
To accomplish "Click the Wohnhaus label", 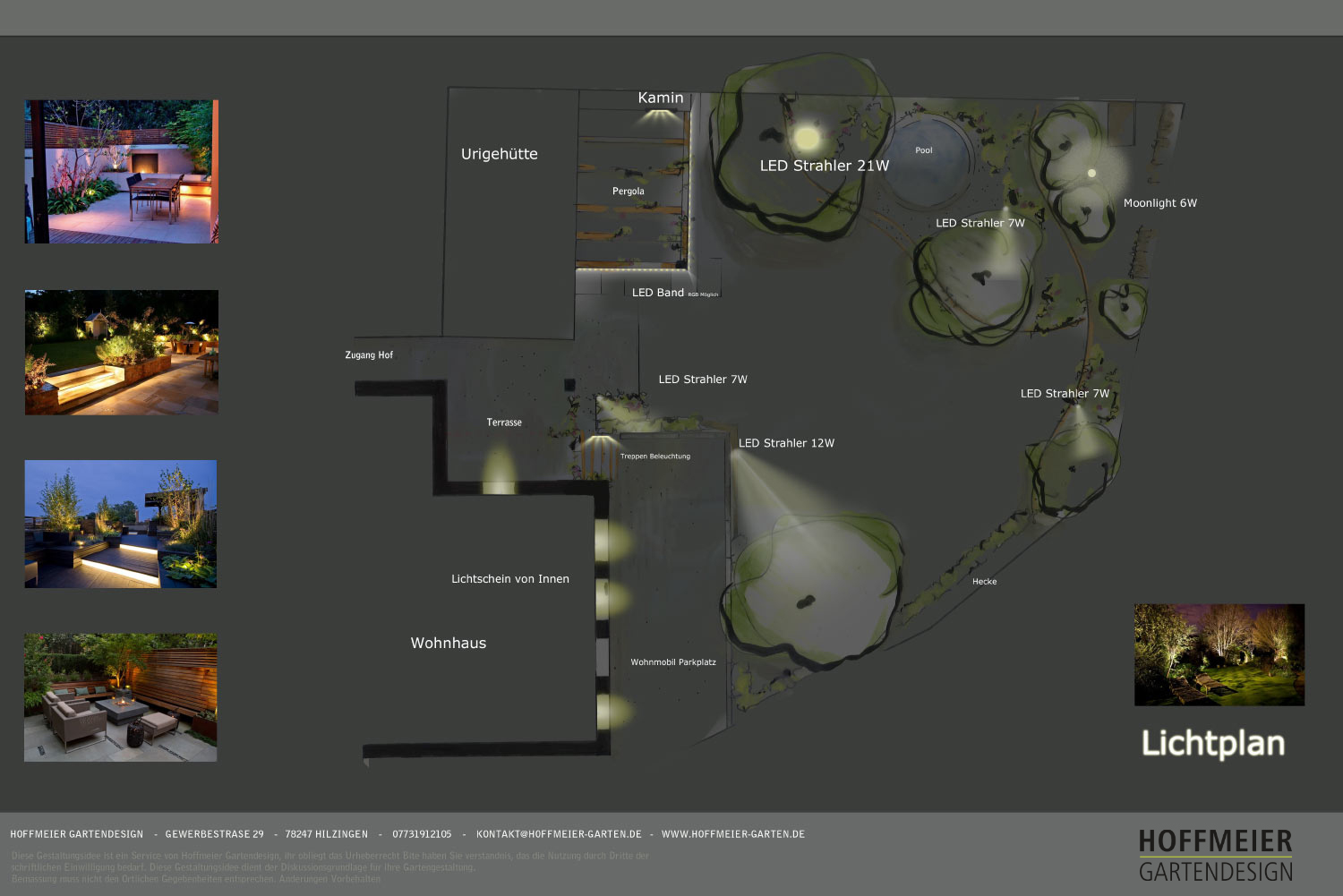I will (448, 643).
